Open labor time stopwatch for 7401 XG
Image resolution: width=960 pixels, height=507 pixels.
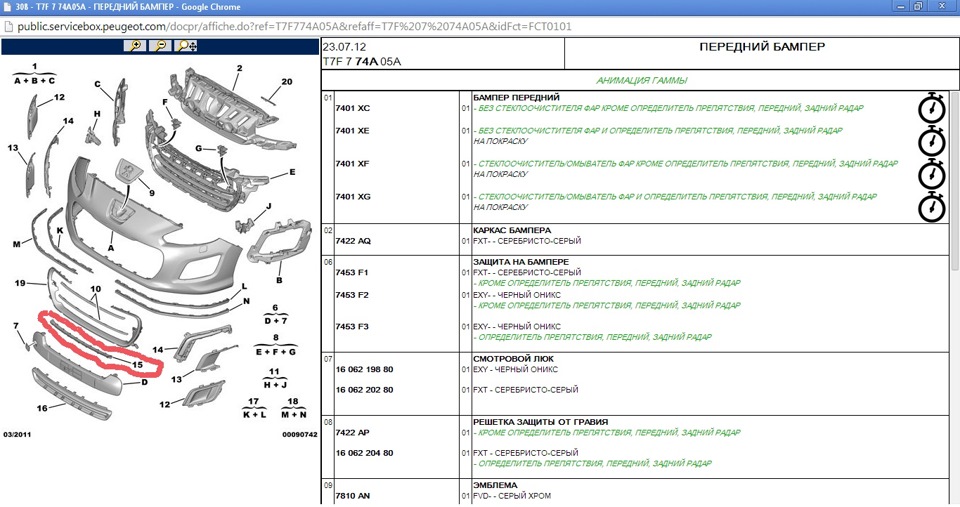tap(932, 207)
